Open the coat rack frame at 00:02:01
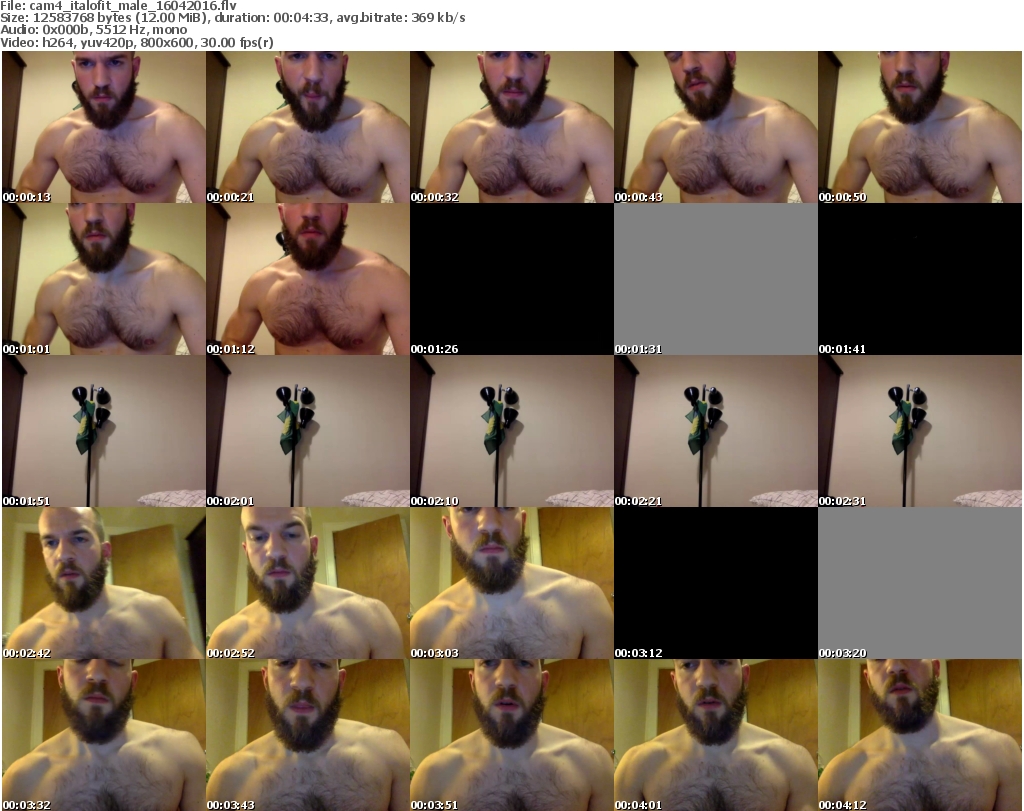 click(308, 432)
